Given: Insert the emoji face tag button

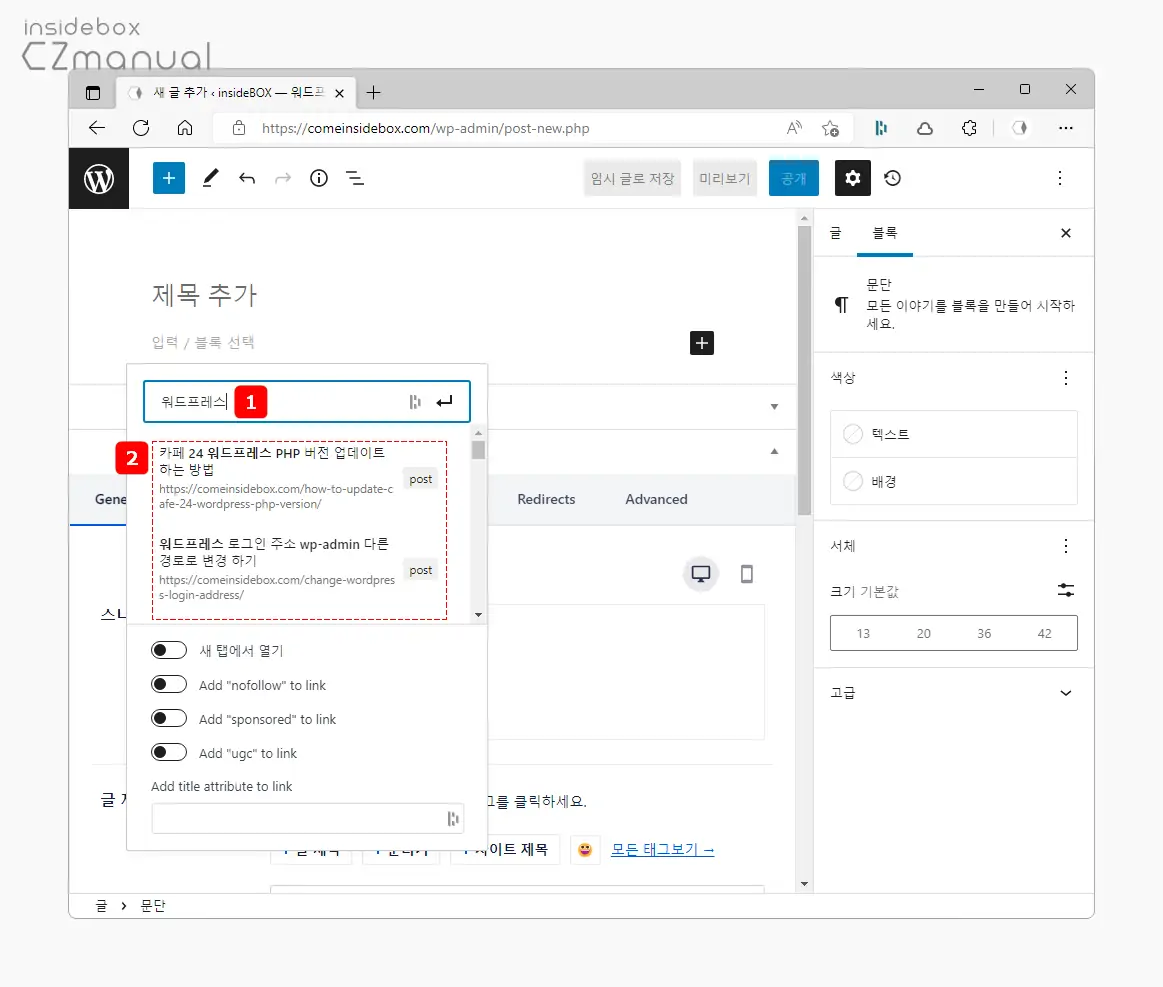Looking at the screenshot, I should click(585, 850).
